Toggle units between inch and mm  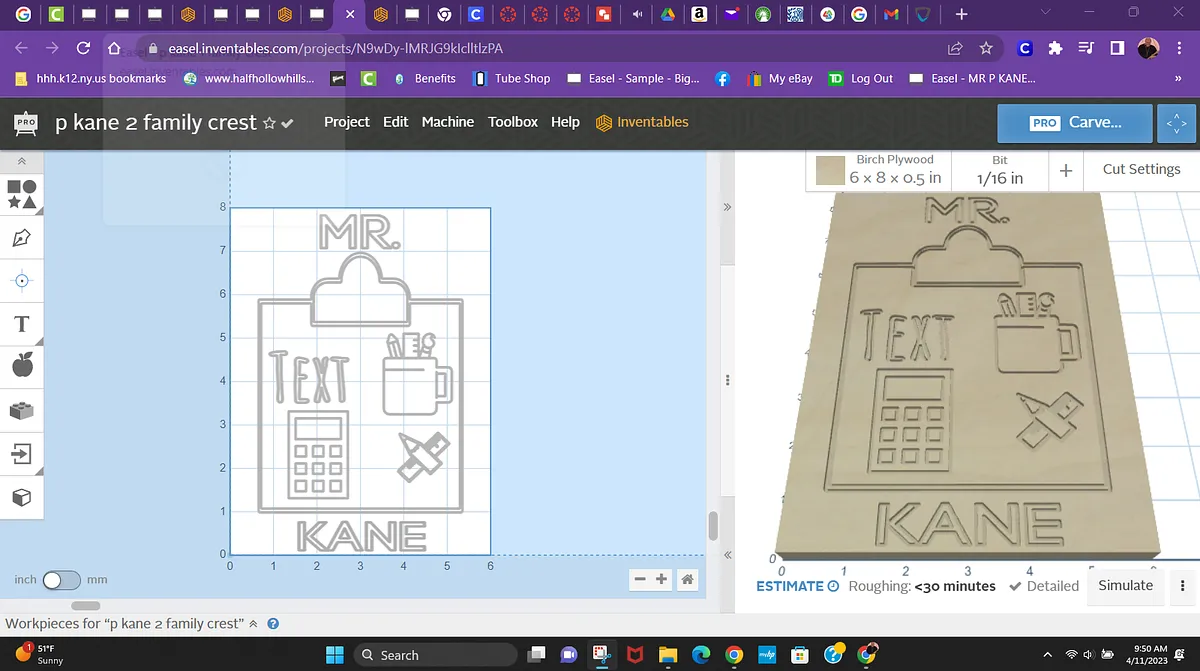click(61, 580)
